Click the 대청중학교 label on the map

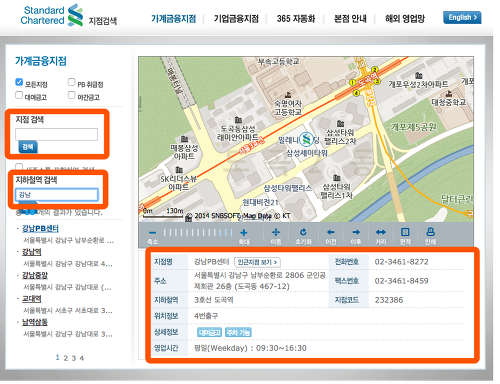[449, 102]
